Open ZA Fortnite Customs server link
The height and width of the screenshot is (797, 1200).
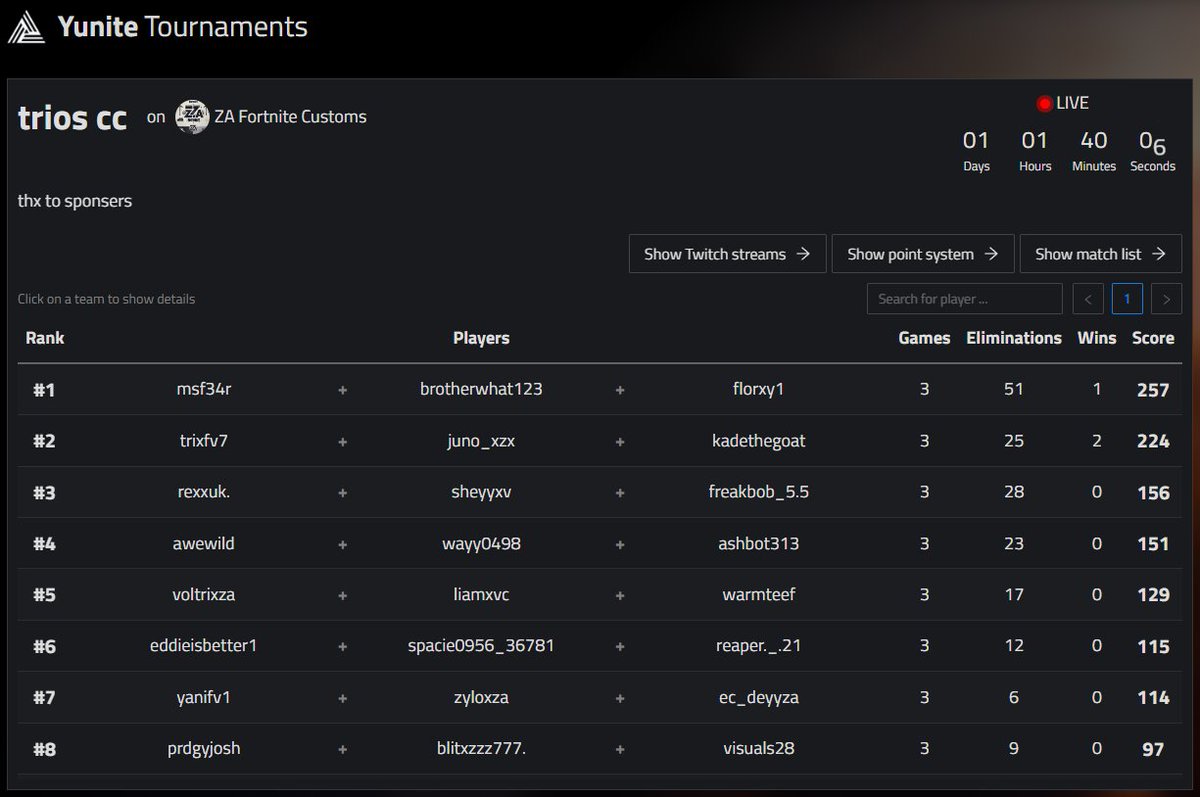pos(290,117)
